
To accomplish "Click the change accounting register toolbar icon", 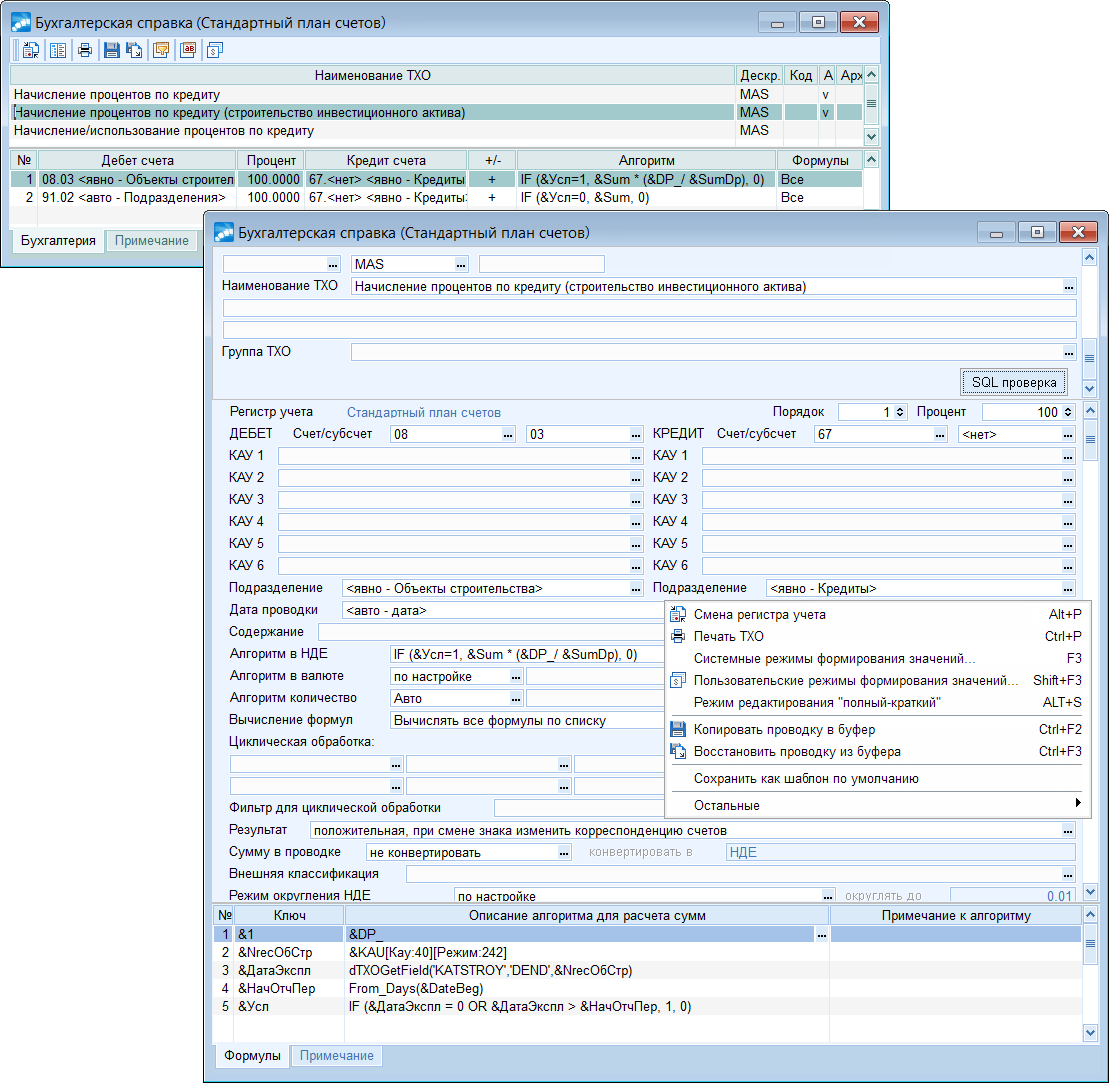I will tap(31, 50).
